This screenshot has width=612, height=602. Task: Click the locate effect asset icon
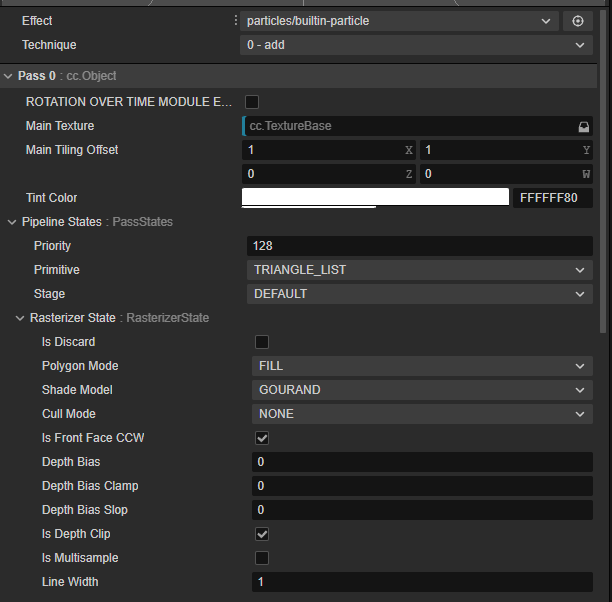578,21
